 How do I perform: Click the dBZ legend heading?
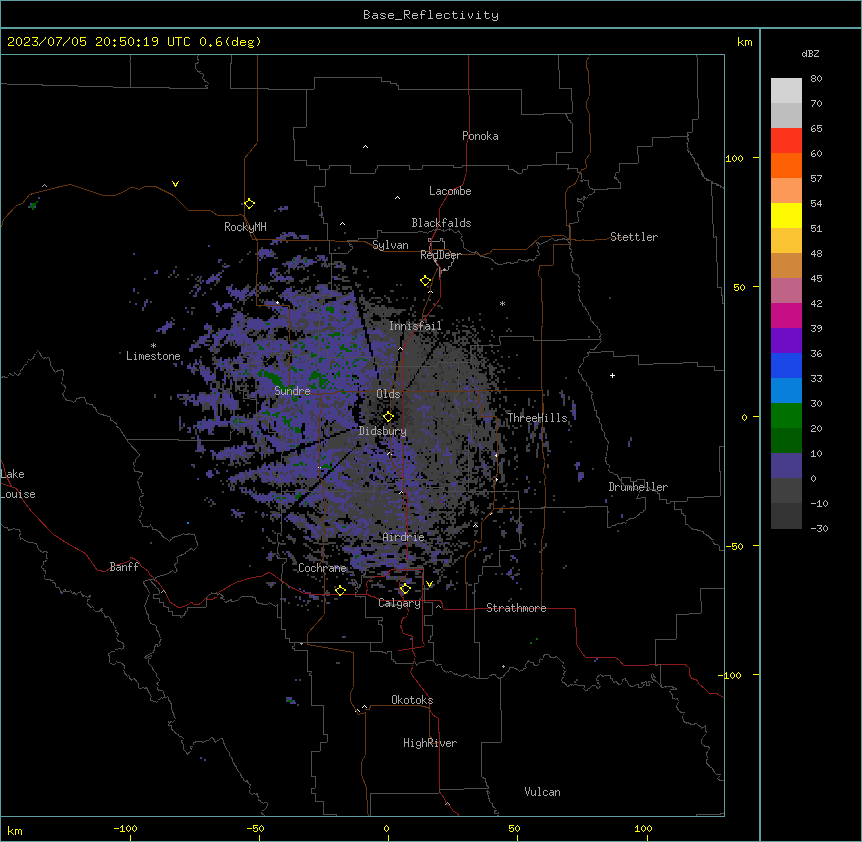click(x=810, y=53)
